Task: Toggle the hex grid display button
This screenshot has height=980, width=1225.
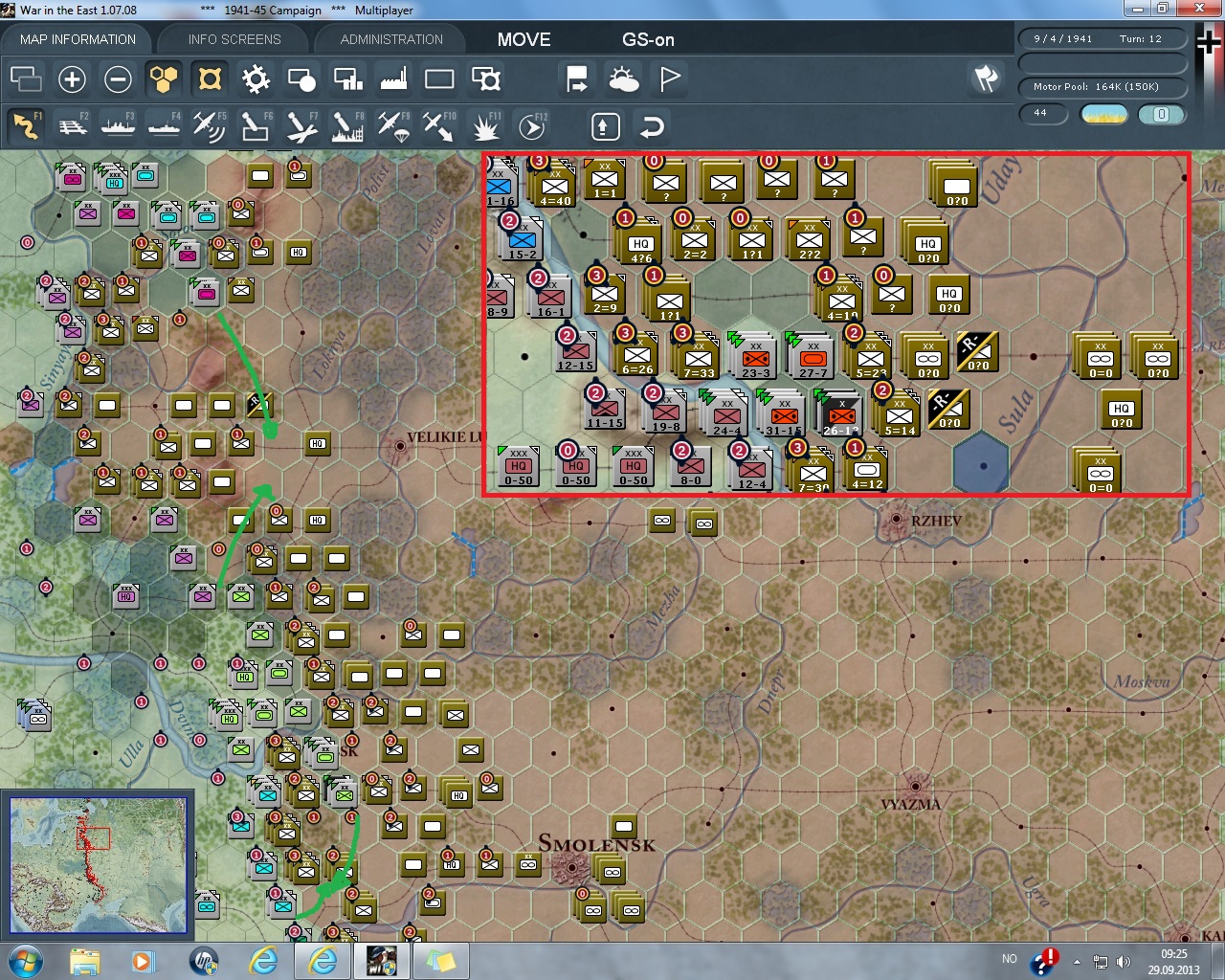Action: 164,79
